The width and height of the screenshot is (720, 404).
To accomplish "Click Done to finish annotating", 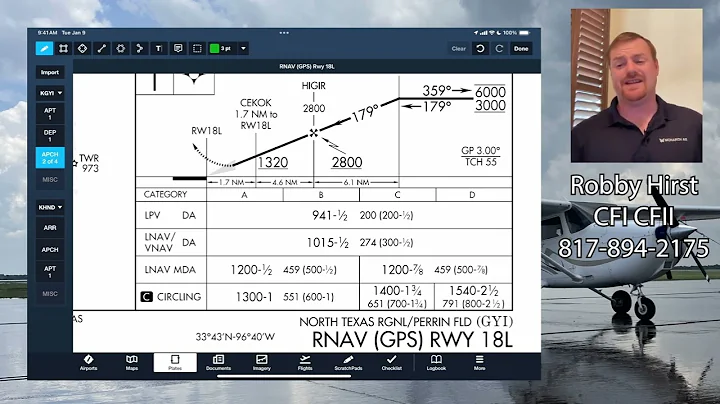I will [x=521, y=48].
